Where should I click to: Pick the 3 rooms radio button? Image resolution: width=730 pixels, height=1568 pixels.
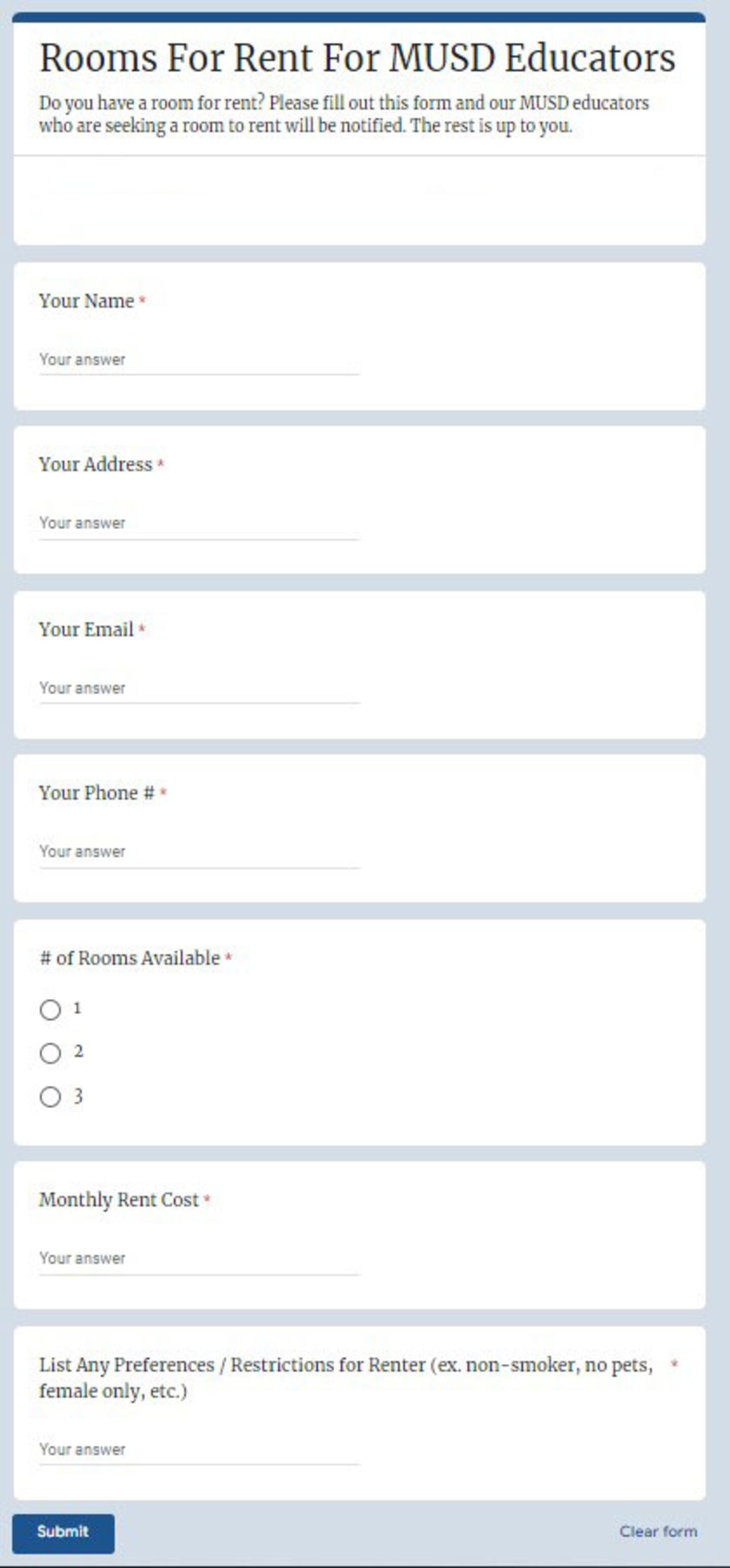51,1097
